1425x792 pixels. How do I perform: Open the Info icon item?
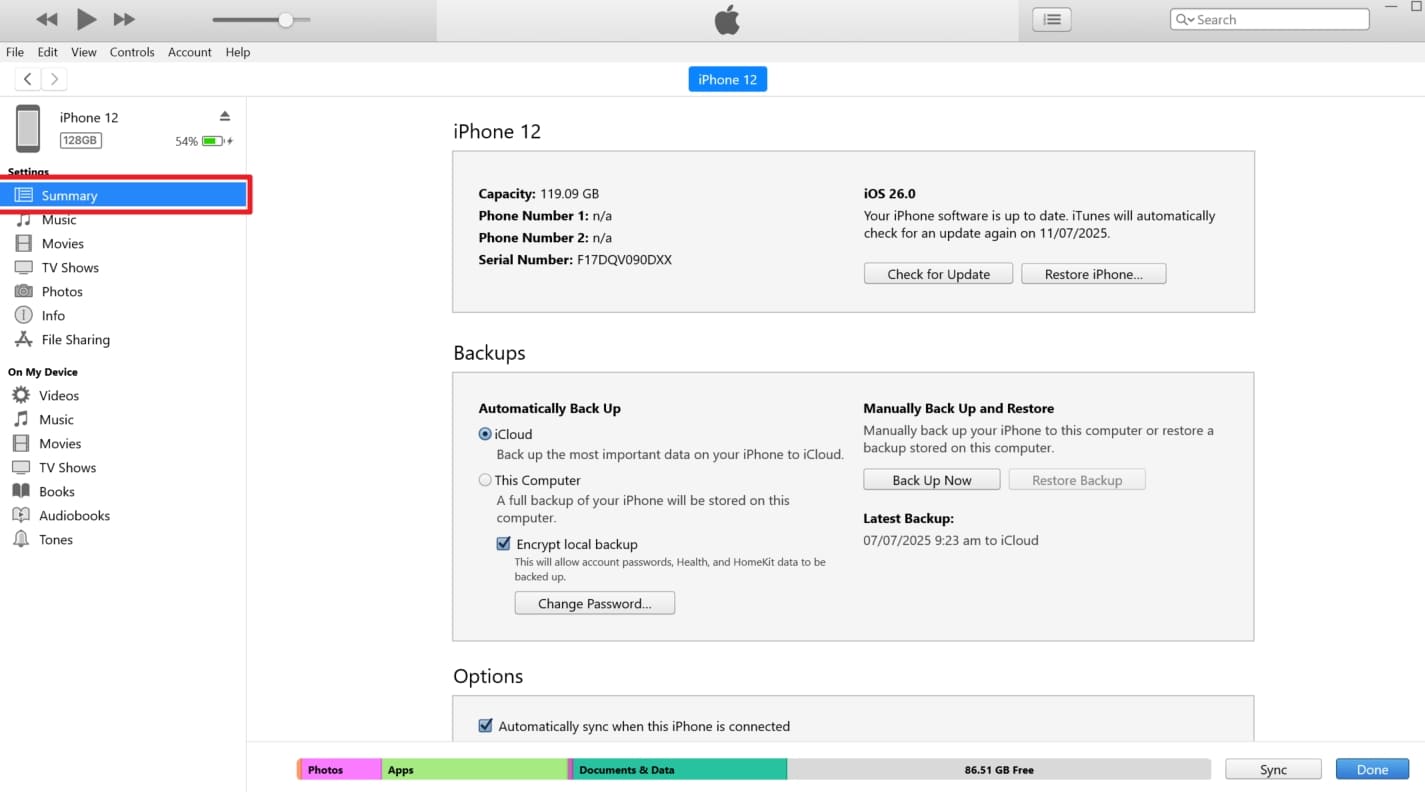point(23,315)
